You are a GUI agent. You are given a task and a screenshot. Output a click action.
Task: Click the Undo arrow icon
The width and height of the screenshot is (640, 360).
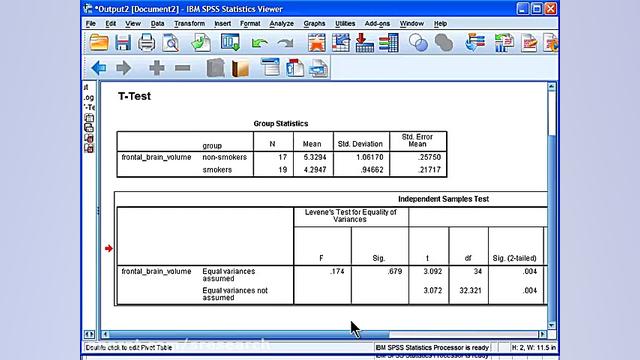click(x=260, y=43)
